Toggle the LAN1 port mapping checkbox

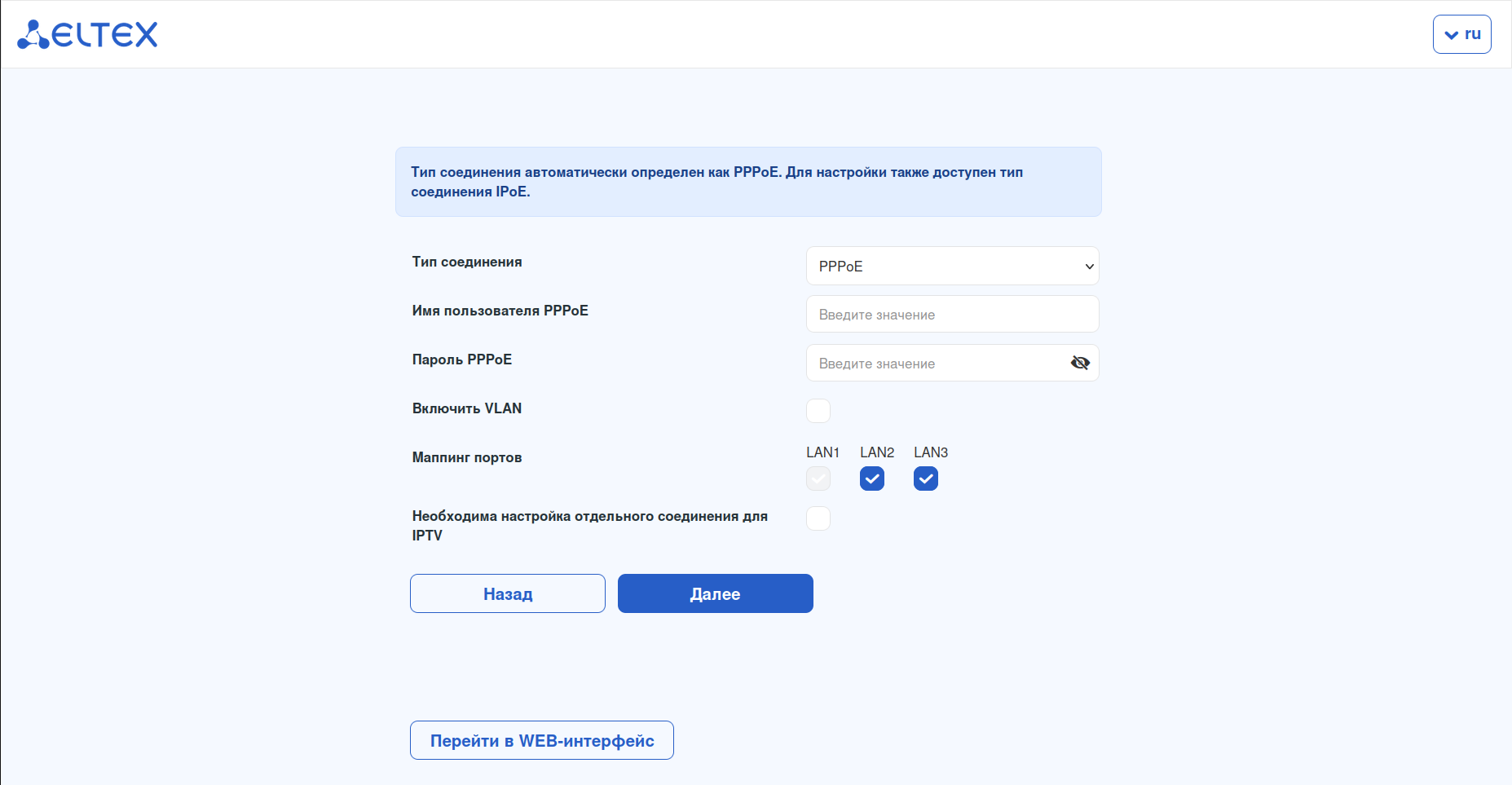[818, 478]
